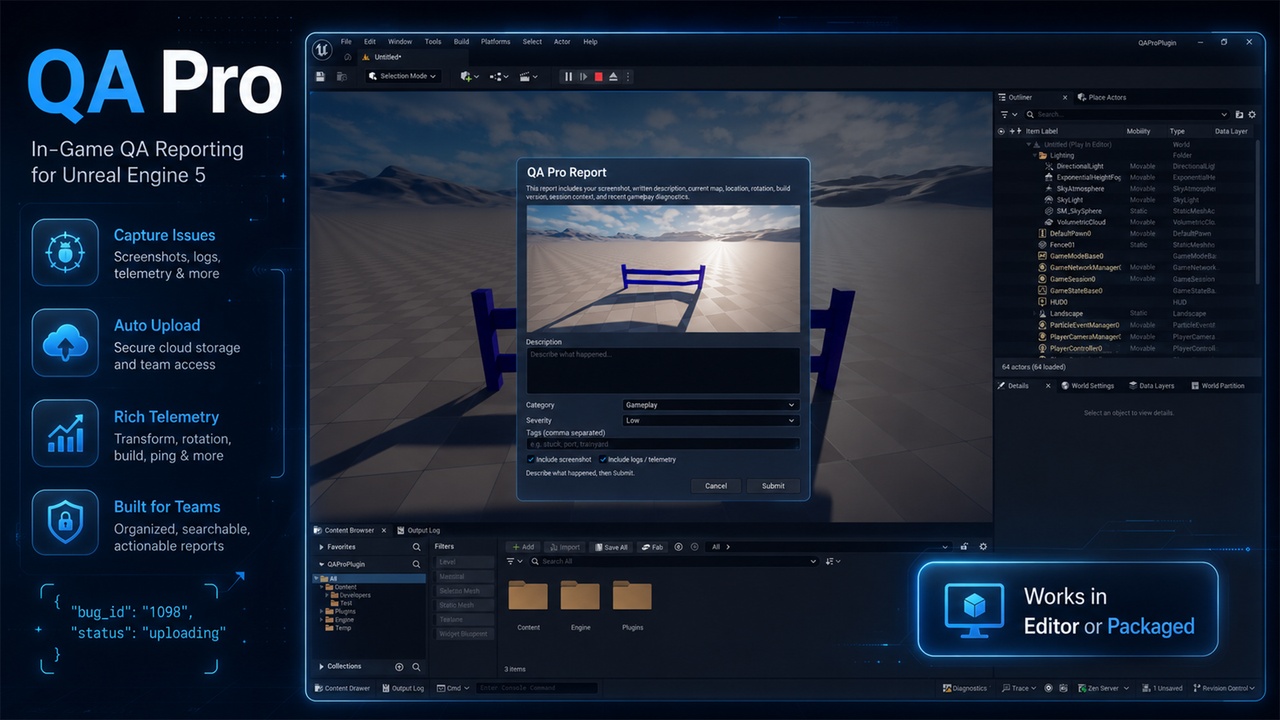Search within Favorites using magnifier icon
The width and height of the screenshot is (1280, 720).
tap(417, 547)
